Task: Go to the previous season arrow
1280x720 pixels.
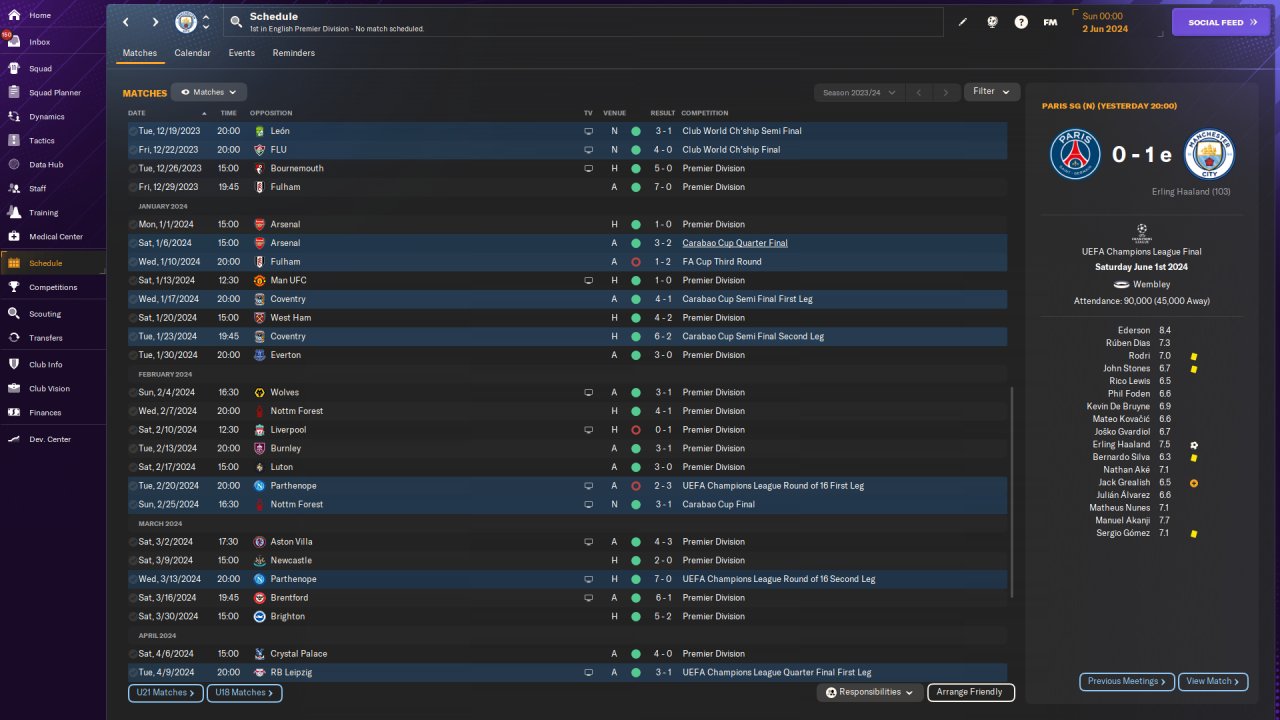Action: click(919, 92)
